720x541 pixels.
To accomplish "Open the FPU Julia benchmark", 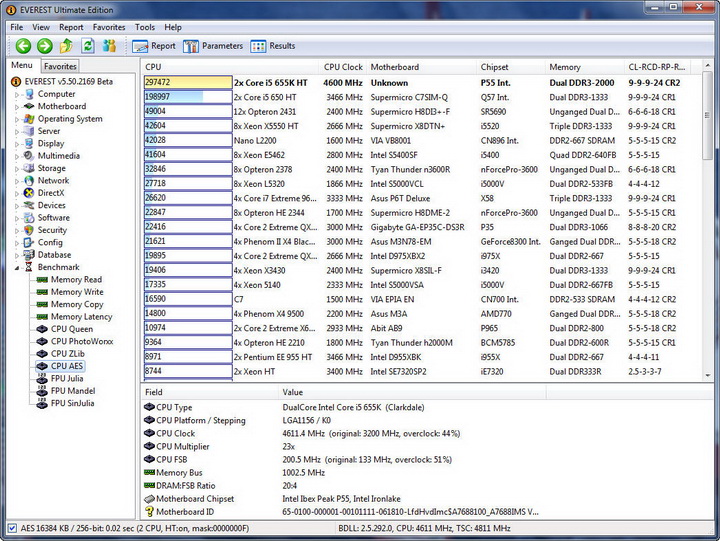I will pyautogui.click(x=67, y=379).
